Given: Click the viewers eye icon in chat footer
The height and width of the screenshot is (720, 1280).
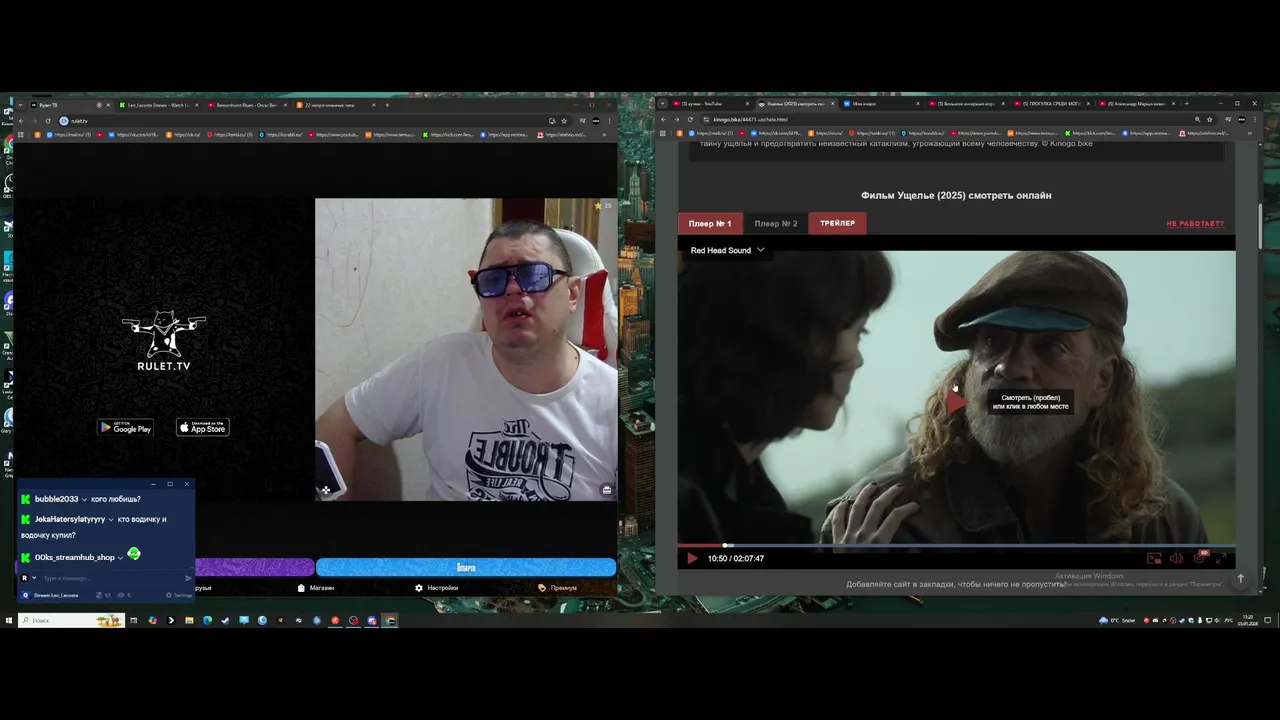Looking at the screenshot, I should 121,595.
